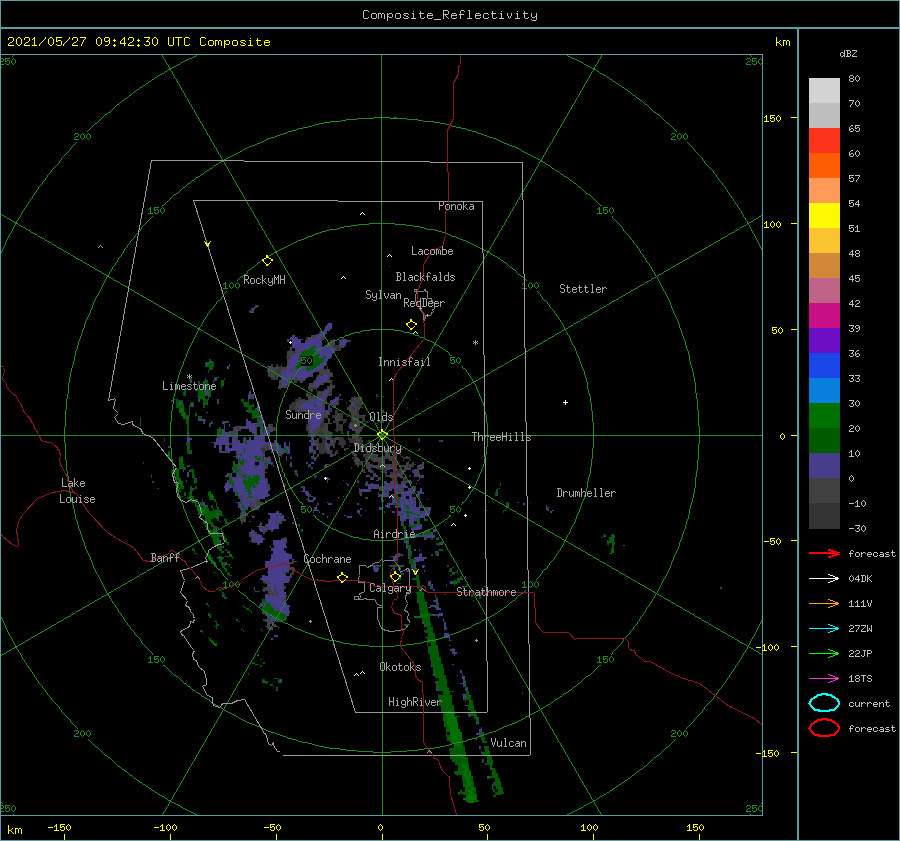Click the white plus marker east of ThreeHills

coord(565,402)
